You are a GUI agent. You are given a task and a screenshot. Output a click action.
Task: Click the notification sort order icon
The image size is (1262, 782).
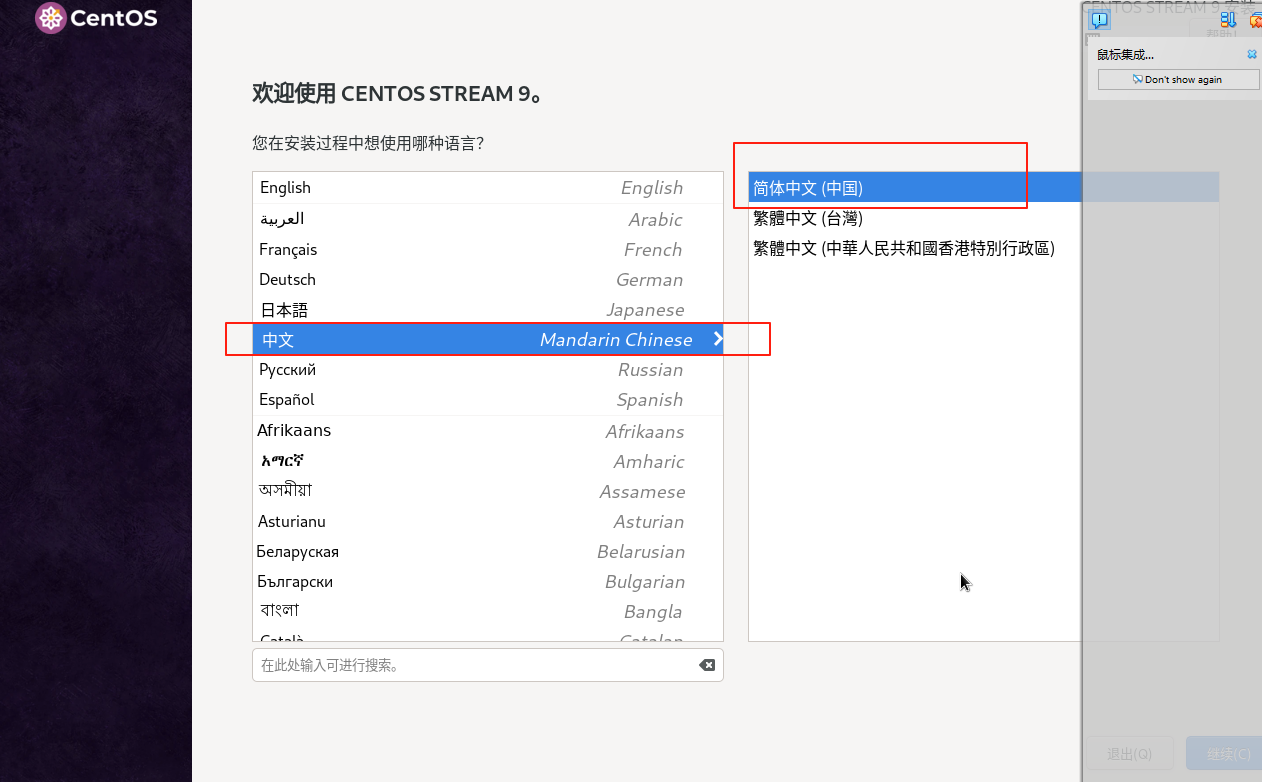coord(1229,19)
